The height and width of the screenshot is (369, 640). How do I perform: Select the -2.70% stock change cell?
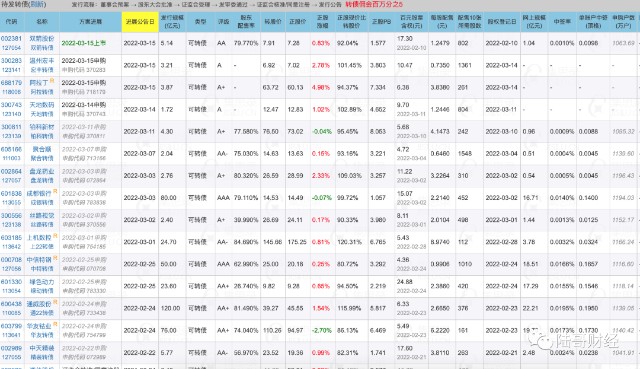322,330
